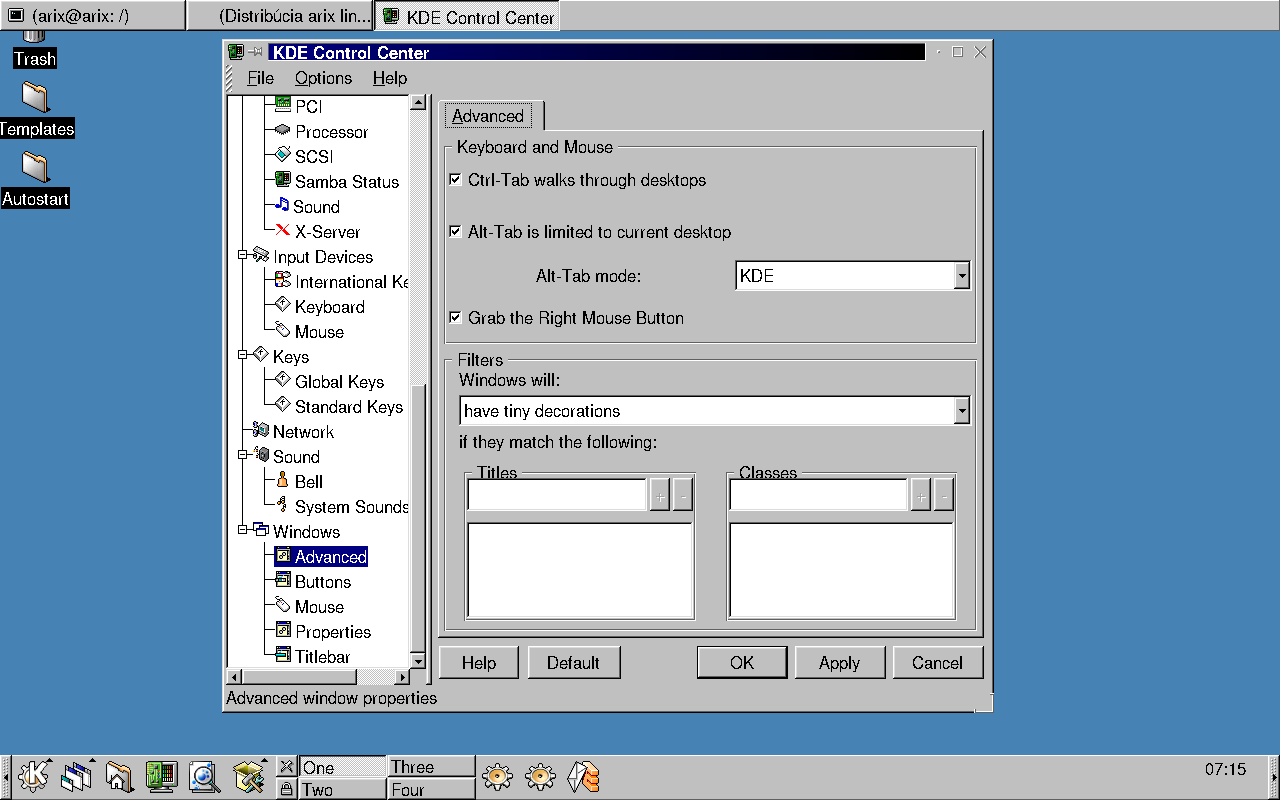Click the System Sounds icon
1280x800 pixels.
tap(282, 506)
